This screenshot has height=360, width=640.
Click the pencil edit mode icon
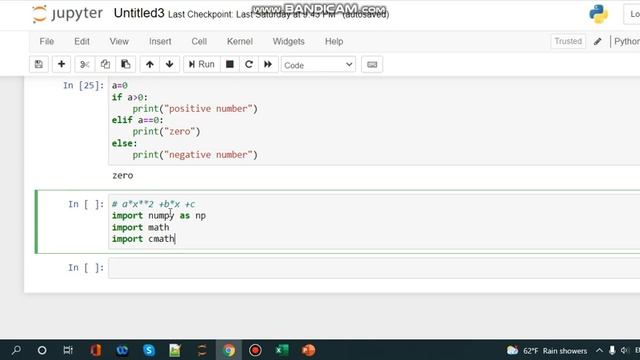click(598, 41)
